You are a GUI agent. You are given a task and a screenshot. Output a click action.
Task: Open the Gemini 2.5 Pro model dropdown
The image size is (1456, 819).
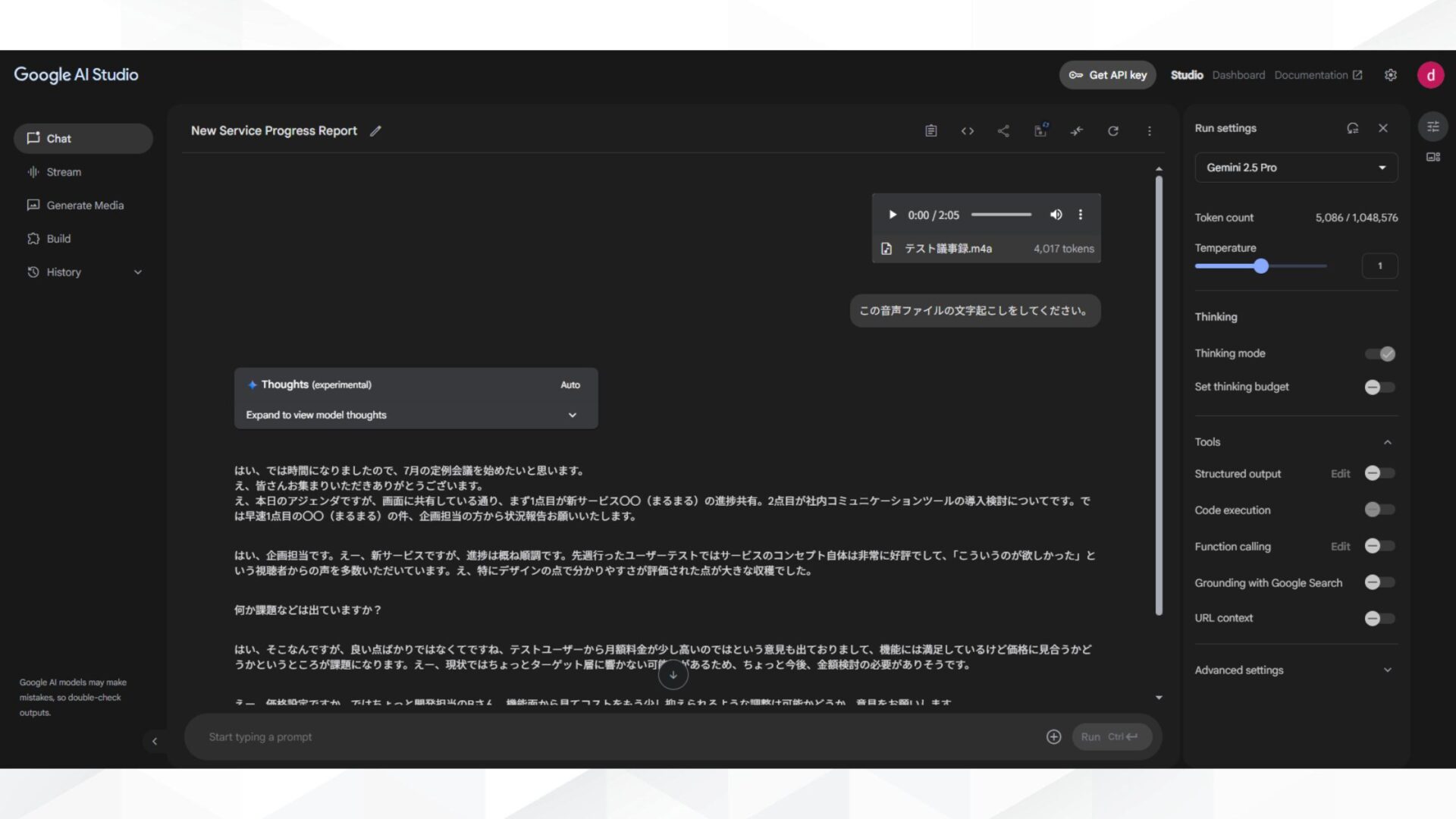coord(1295,167)
